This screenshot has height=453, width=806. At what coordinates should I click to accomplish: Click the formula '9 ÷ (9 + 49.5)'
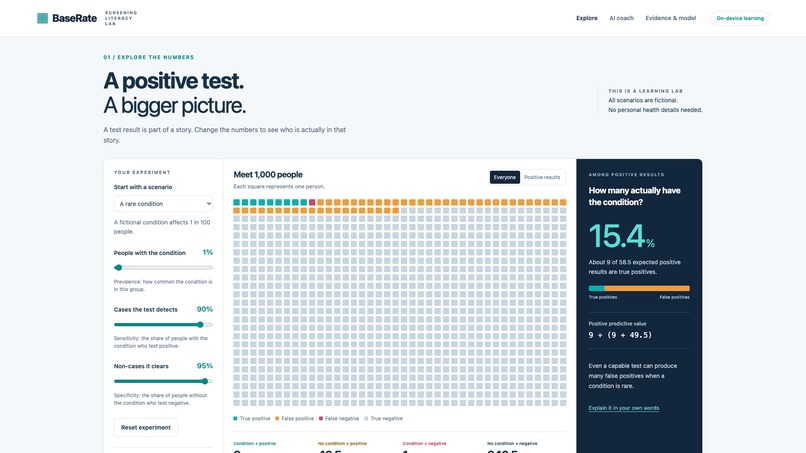[620, 335]
